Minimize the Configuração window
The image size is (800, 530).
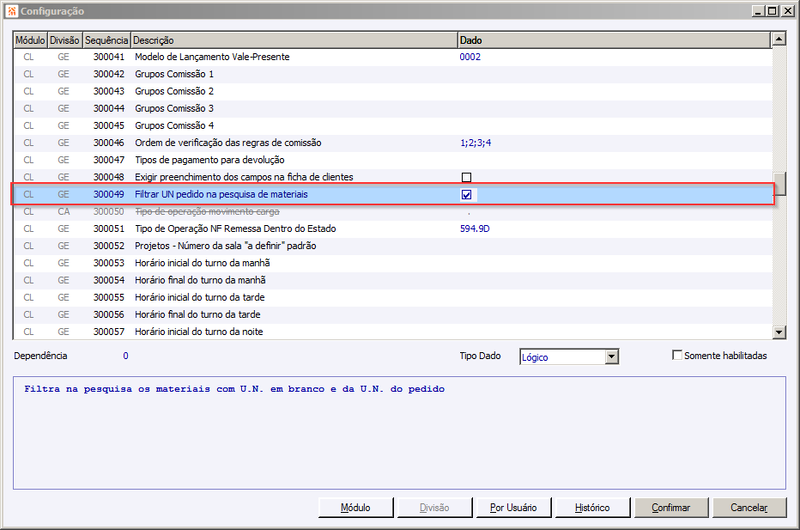pyautogui.click(x=758, y=11)
